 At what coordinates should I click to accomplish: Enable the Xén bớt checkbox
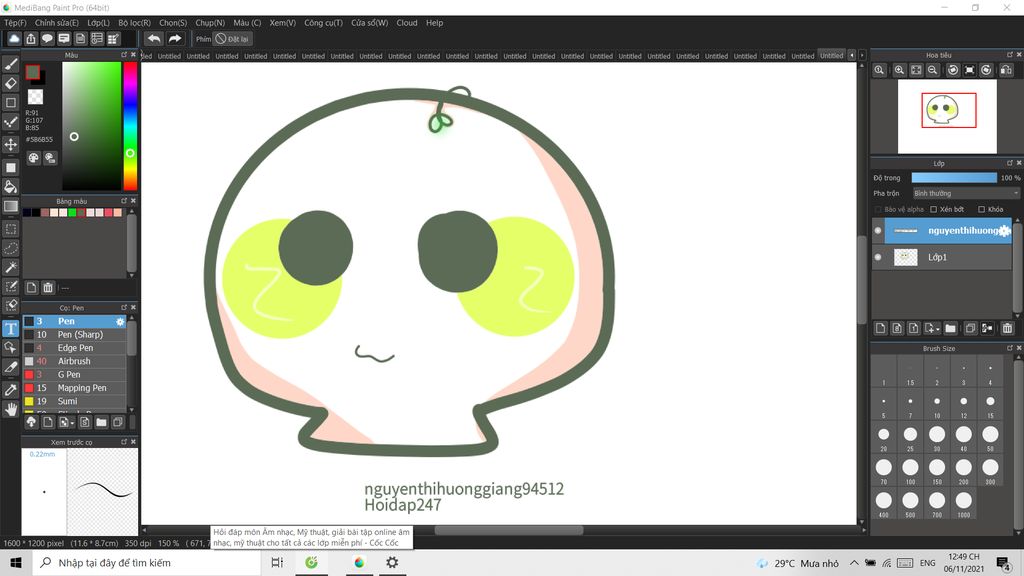(933, 209)
